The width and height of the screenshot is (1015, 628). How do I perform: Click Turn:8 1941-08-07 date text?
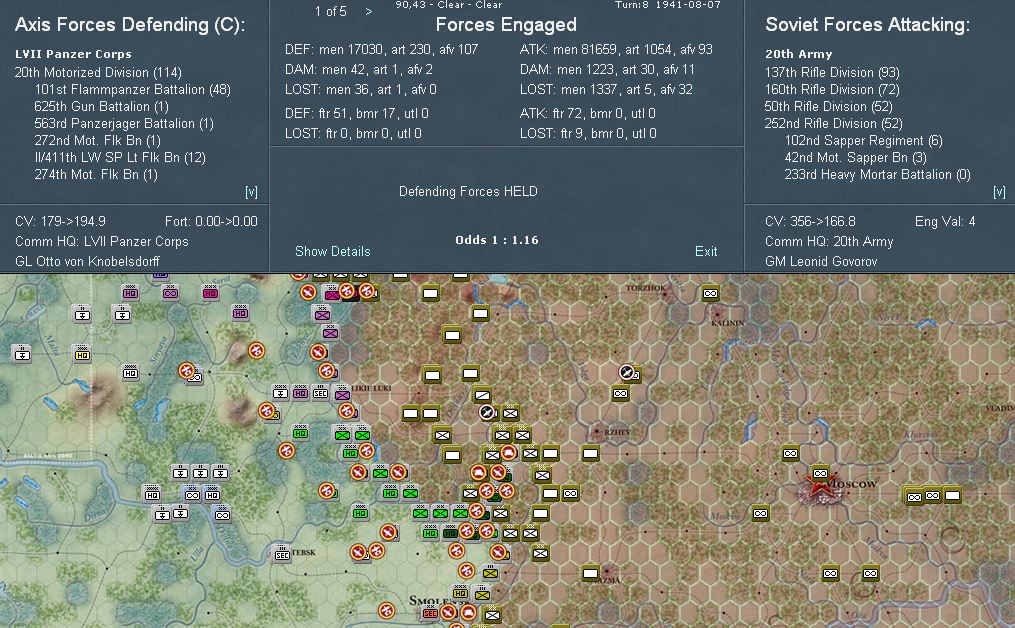coord(668,5)
